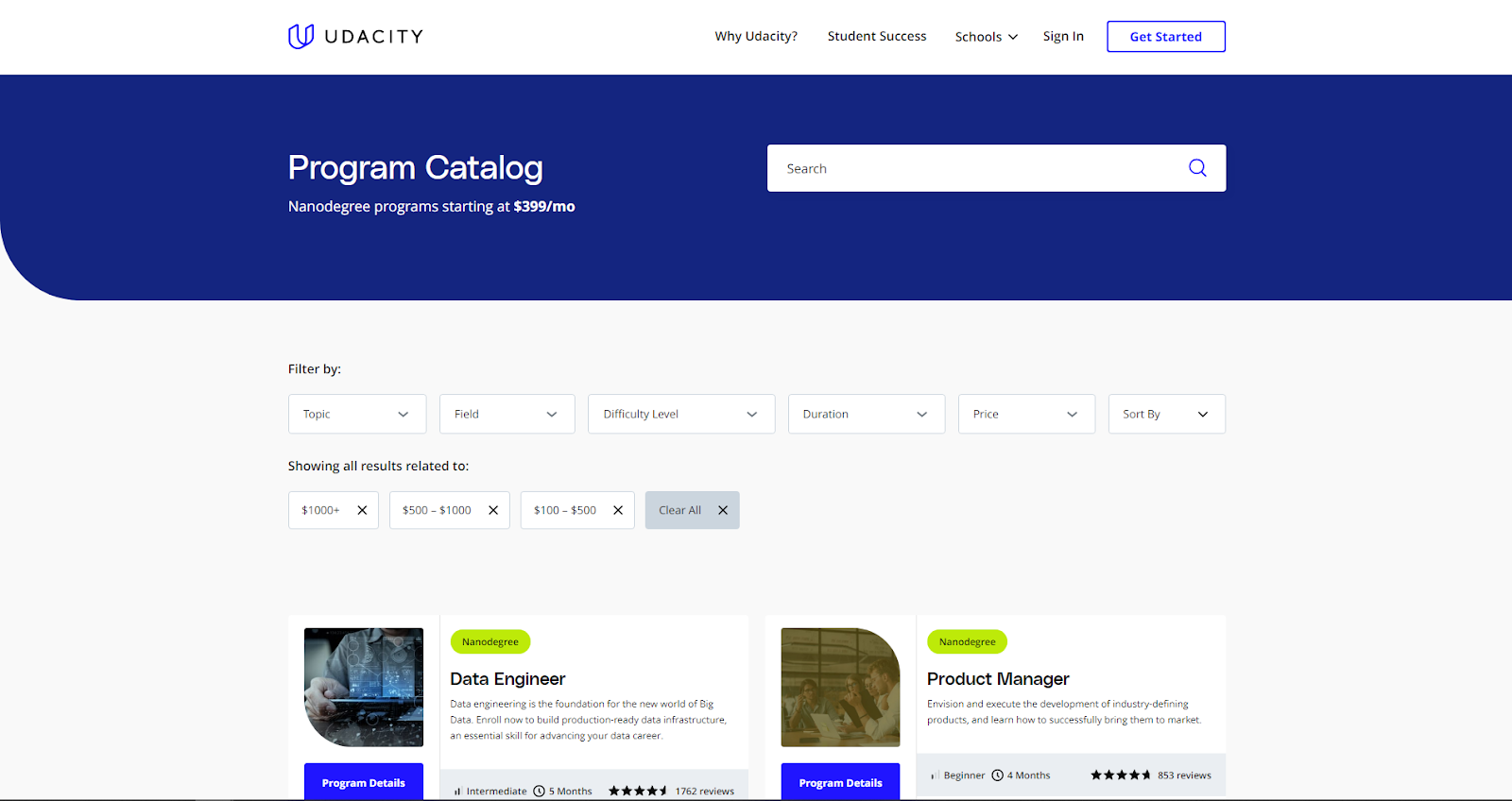1512x801 pixels.
Task: Click the Sign In link
Action: pos(1063,36)
